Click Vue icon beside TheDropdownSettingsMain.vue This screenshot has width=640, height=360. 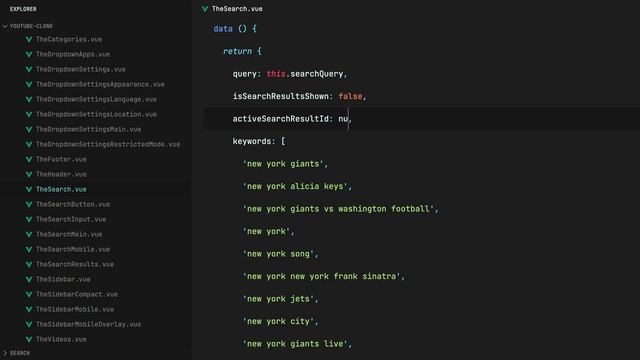click(29, 129)
